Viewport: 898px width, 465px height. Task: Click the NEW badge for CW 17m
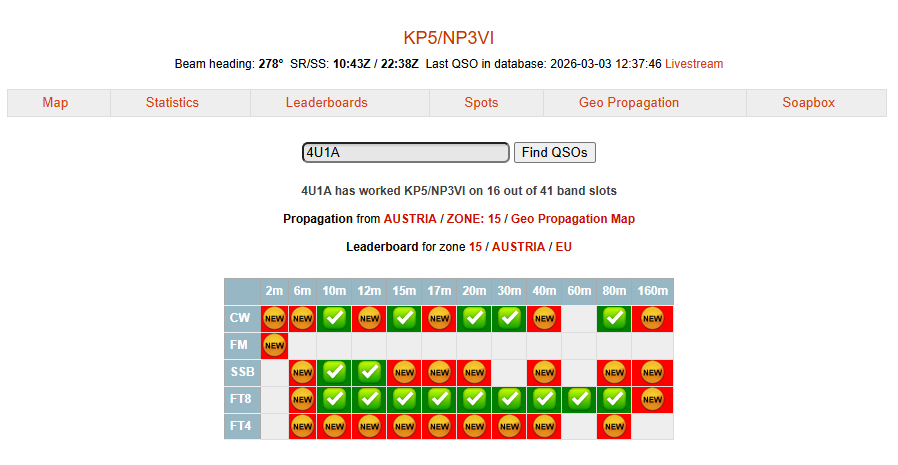[439, 318]
